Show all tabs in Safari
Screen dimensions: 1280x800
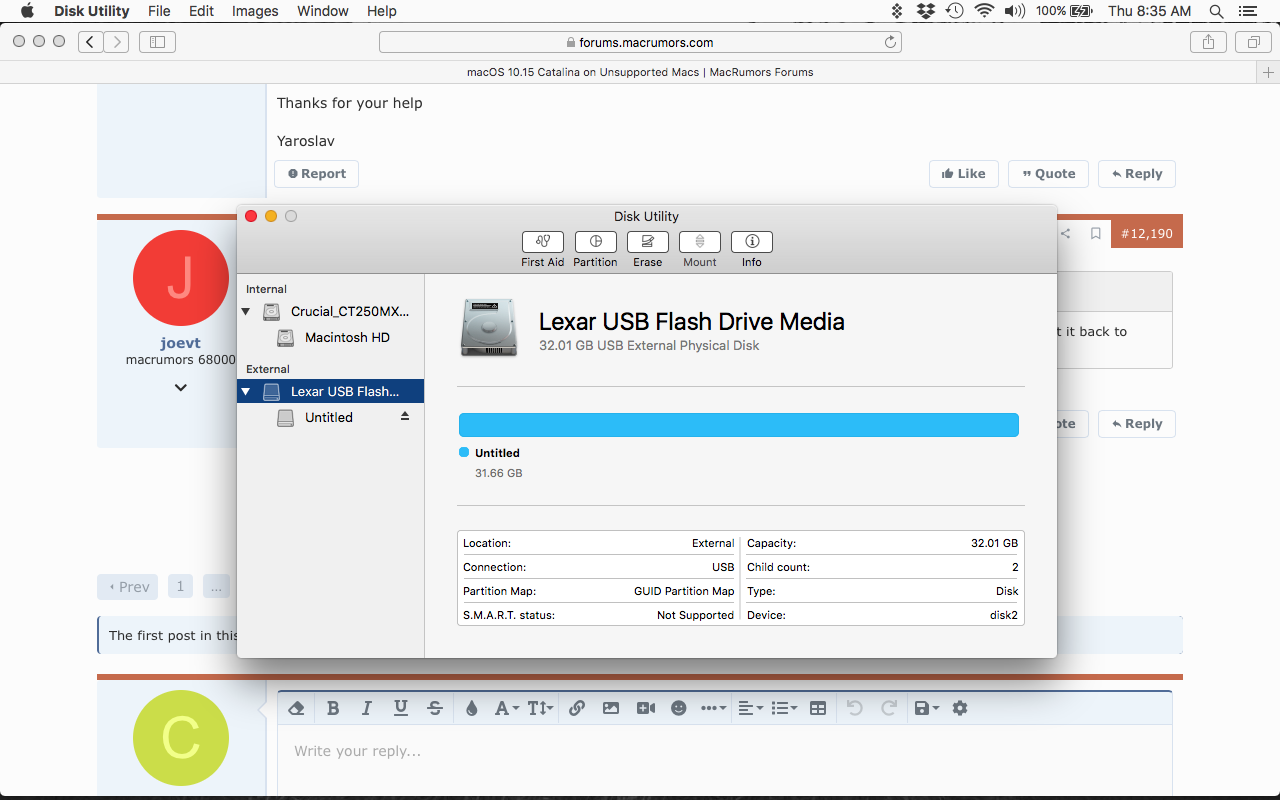point(1253,42)
